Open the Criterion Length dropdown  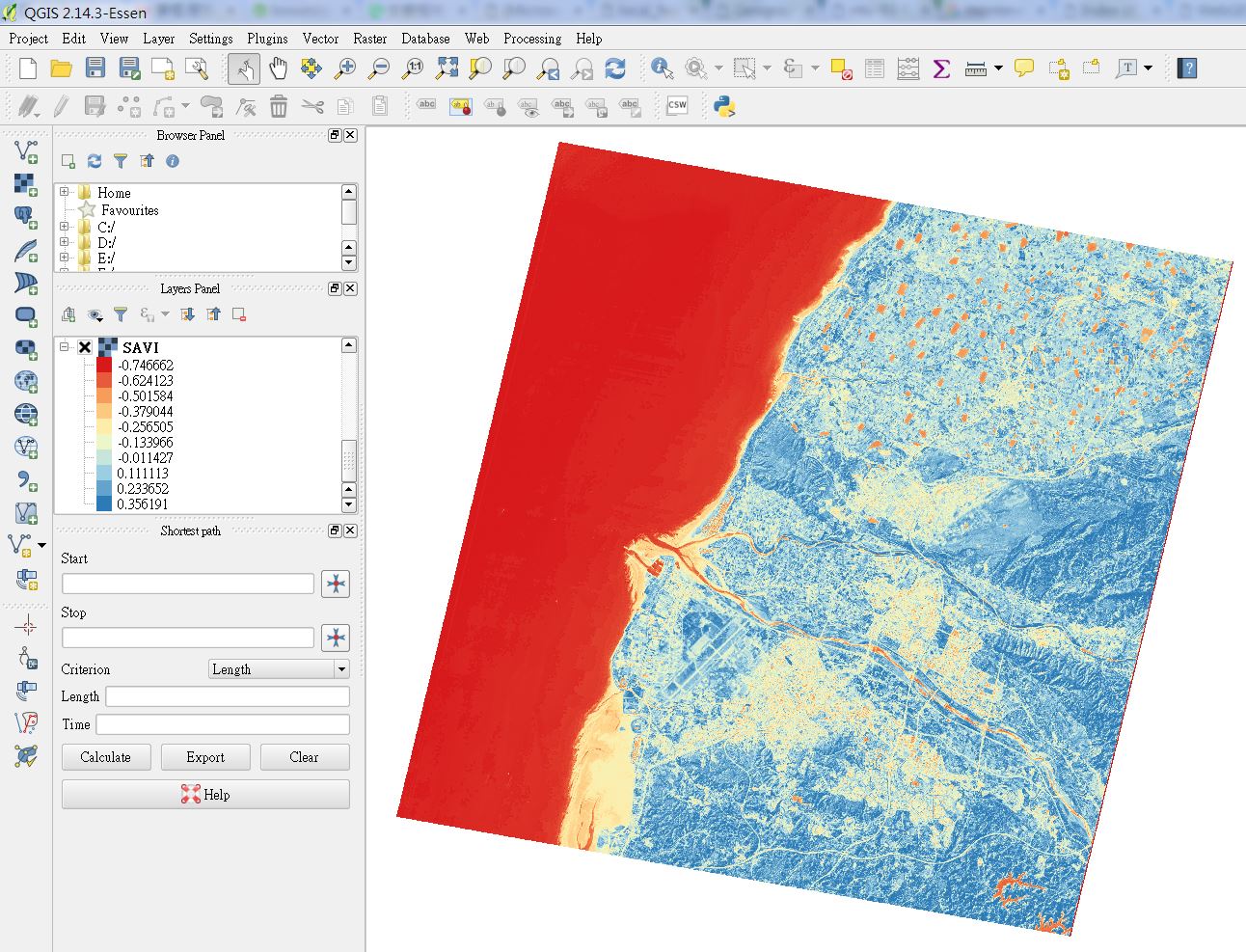click(279, 669)
